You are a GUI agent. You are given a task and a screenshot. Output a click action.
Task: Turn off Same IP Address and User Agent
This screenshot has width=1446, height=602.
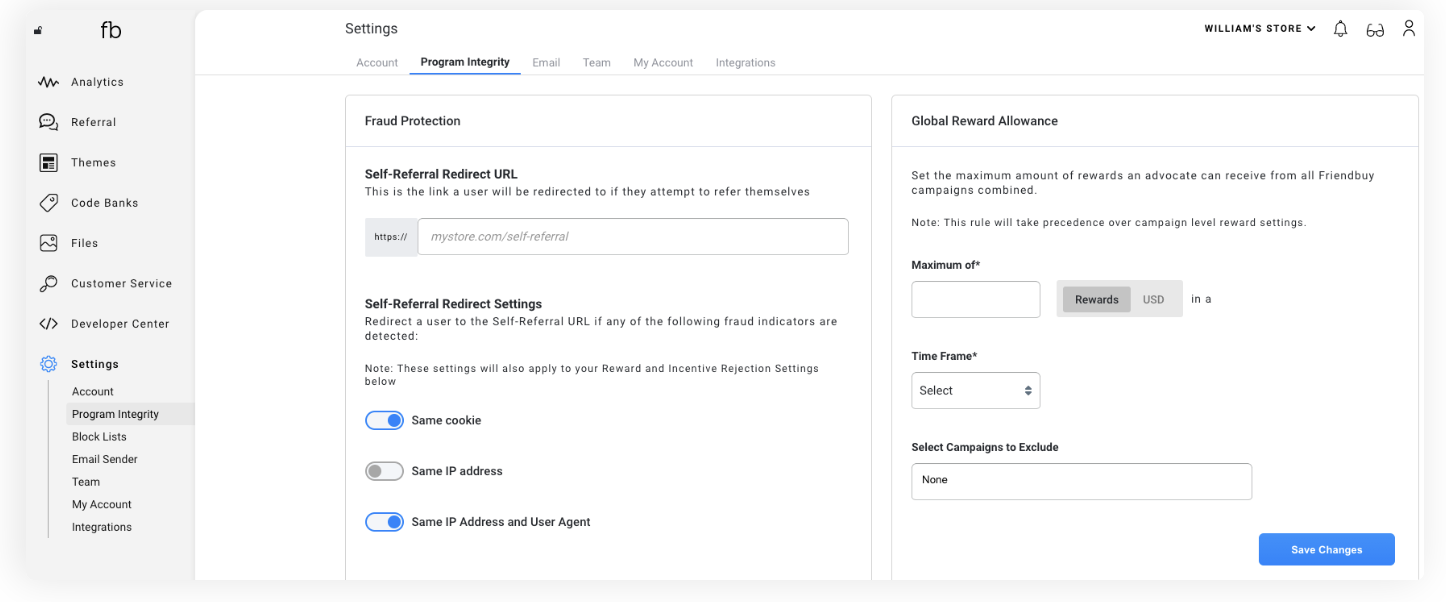(384, 522)
